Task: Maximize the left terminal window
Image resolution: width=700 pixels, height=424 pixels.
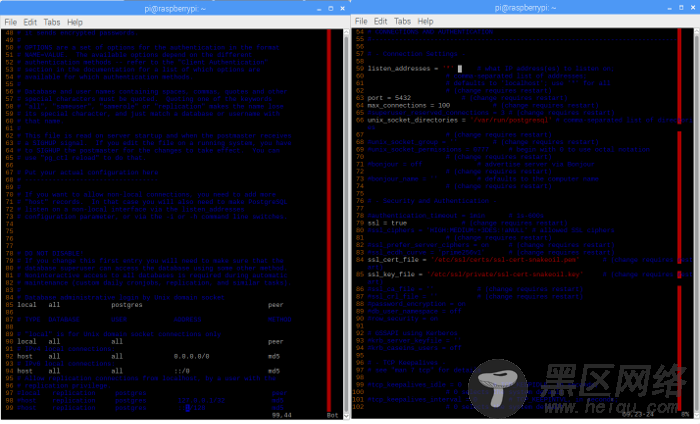Action: 331,8
